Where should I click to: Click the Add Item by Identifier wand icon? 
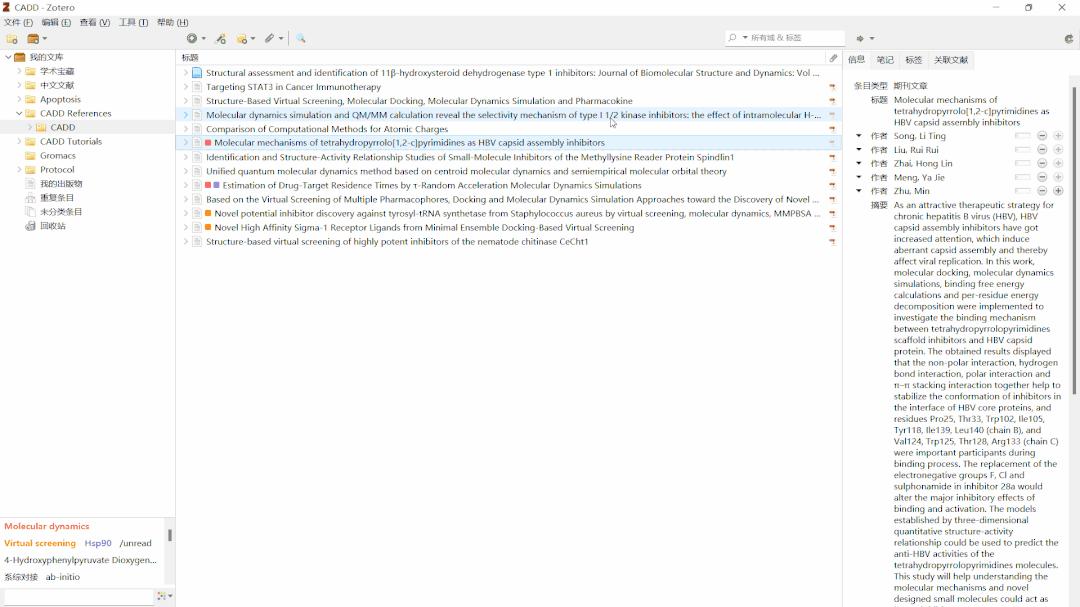click(x=221, y=38)
